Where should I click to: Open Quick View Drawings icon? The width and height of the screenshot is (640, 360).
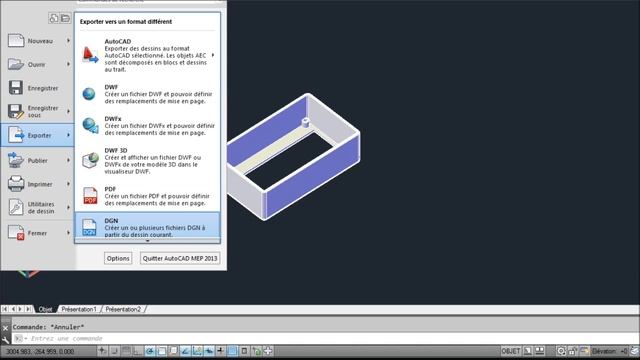540,351
